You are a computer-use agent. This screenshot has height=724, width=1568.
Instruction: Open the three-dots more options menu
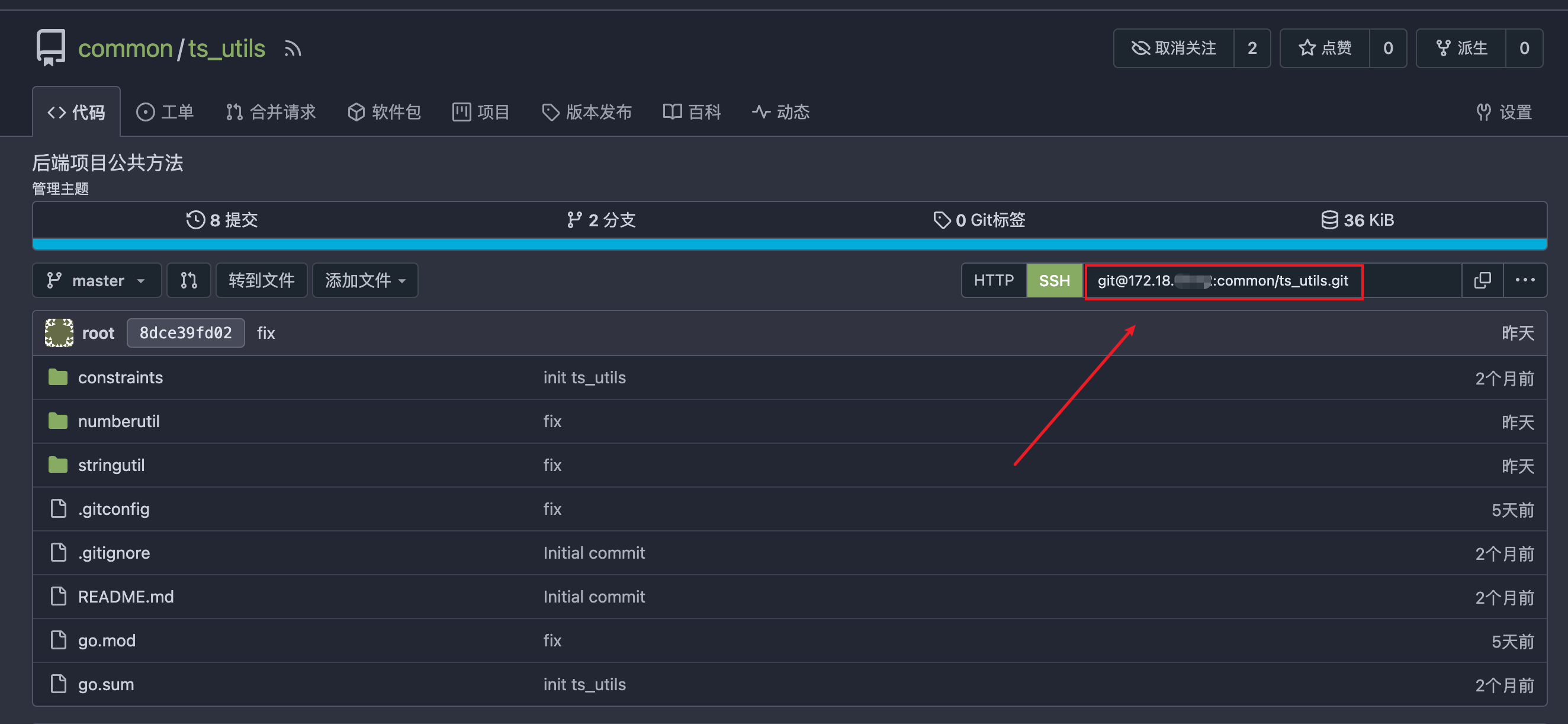click(x=1525, y=280)
